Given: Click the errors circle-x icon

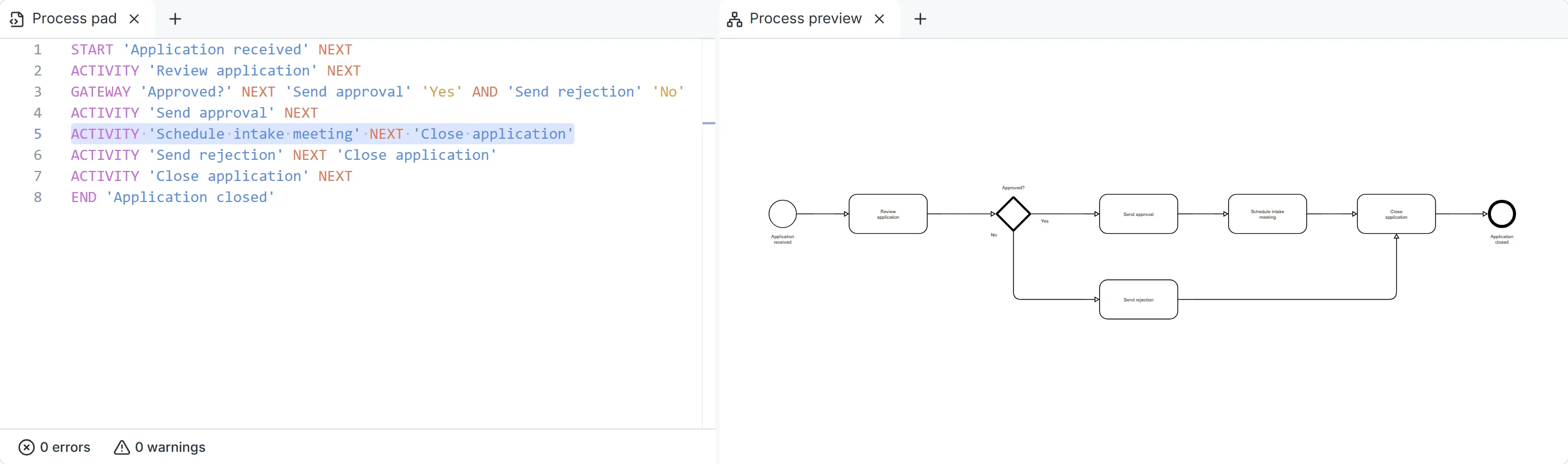Looking at the screenshot, I should pyautogui.click(x=26, y=447).
